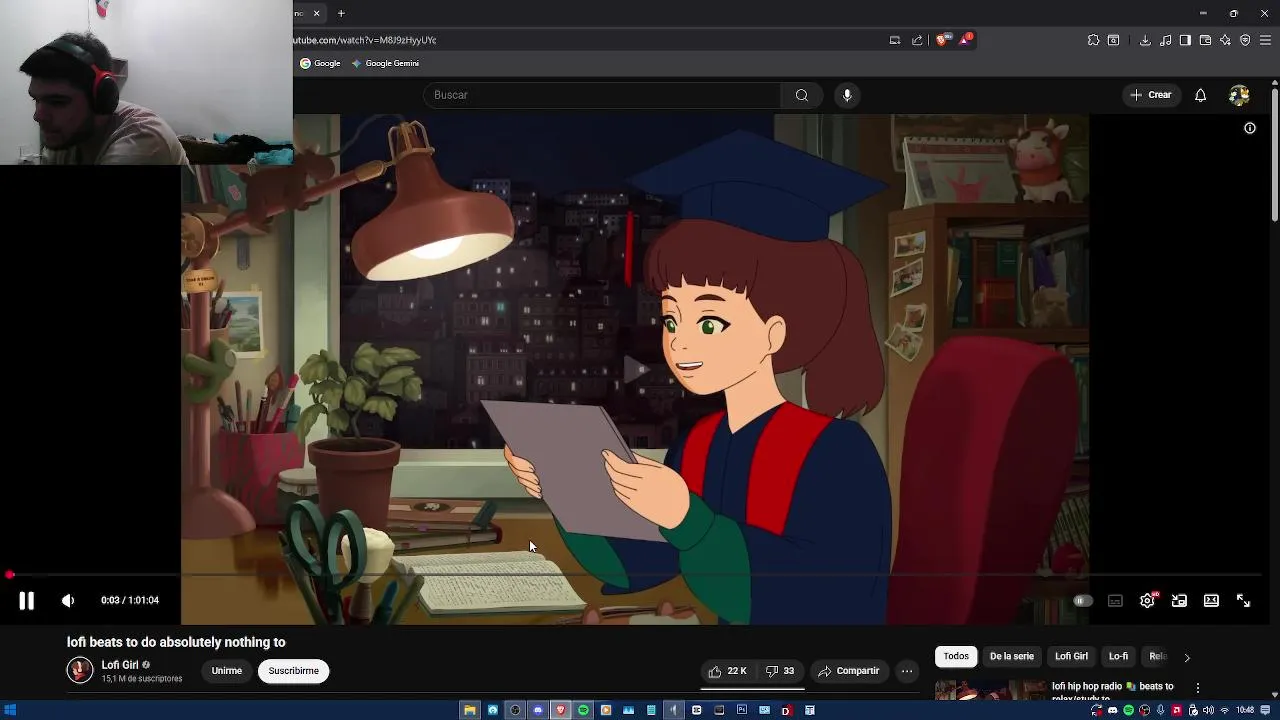This screenshot has height=720, width=1280.
Task: Click the search magnifier button
Action: [801, 95]
